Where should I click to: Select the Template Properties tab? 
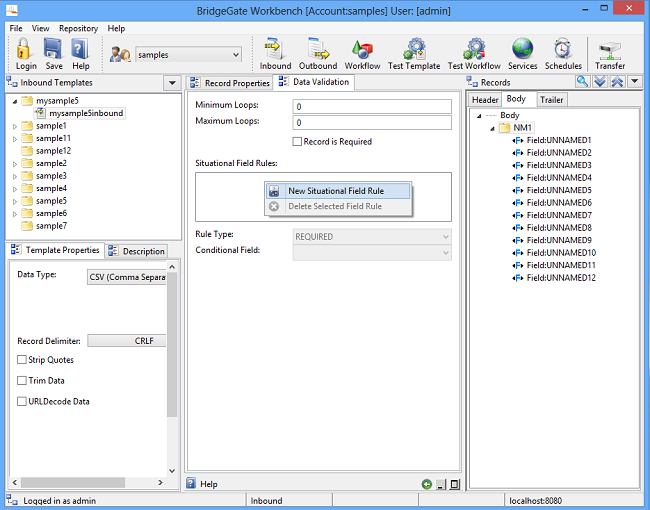click(55, 250)
